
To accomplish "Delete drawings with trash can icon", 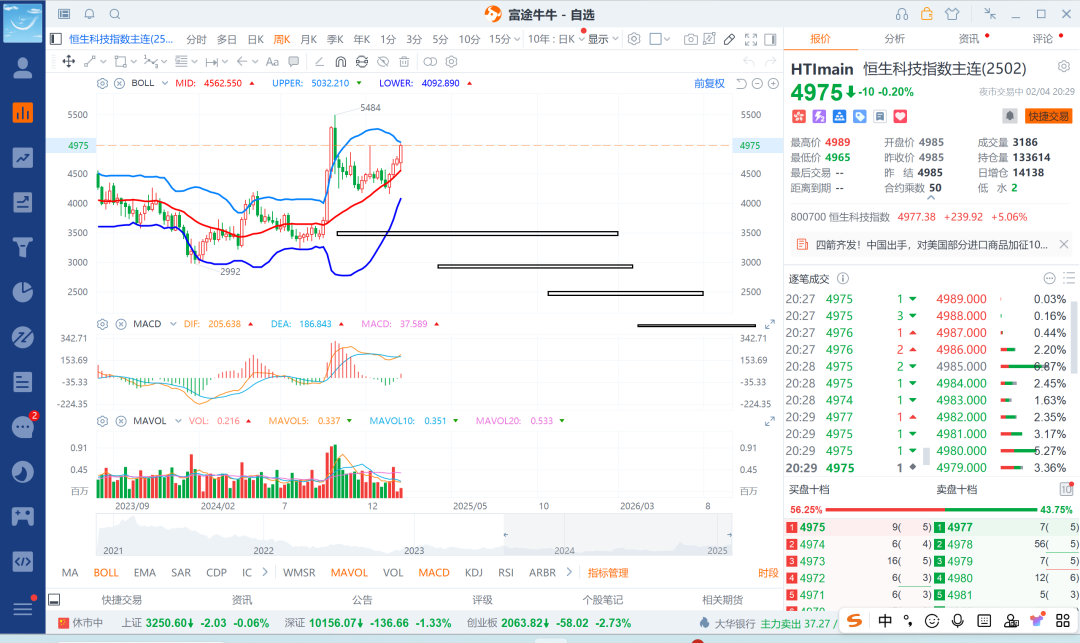I will pyautogui.click(x=404, y=61).
